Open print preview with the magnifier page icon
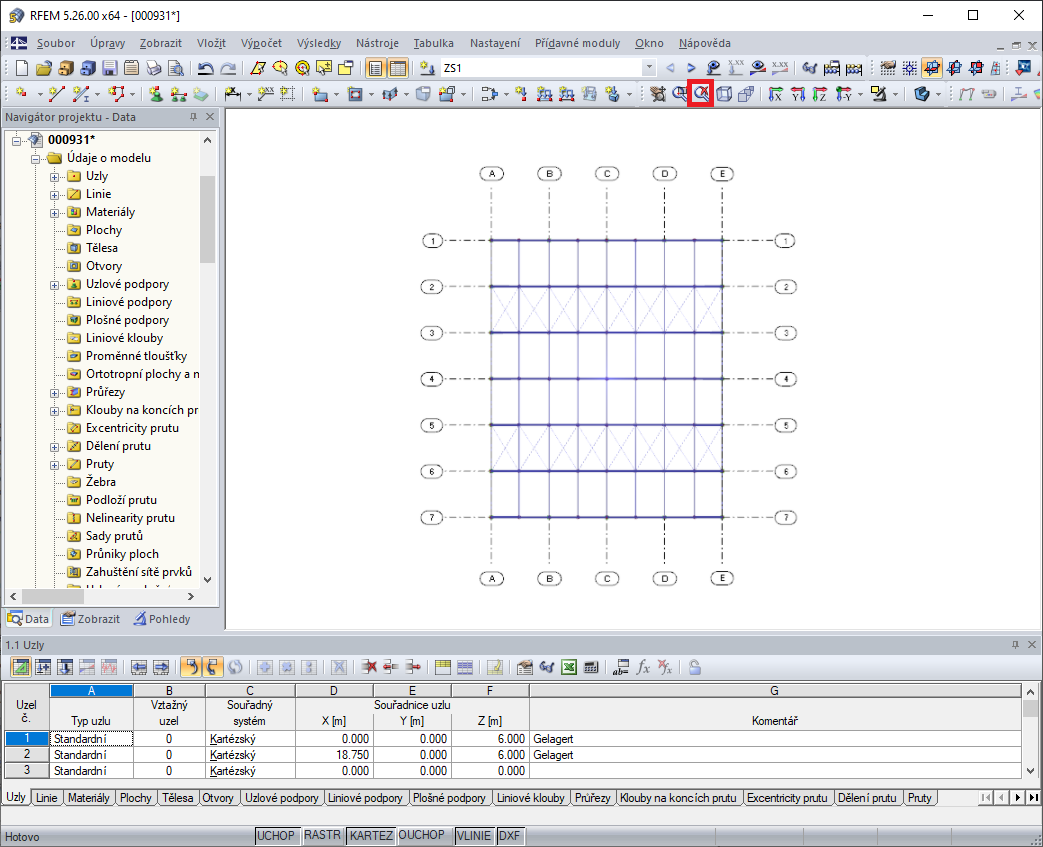1043x847 pixels. 176,68
